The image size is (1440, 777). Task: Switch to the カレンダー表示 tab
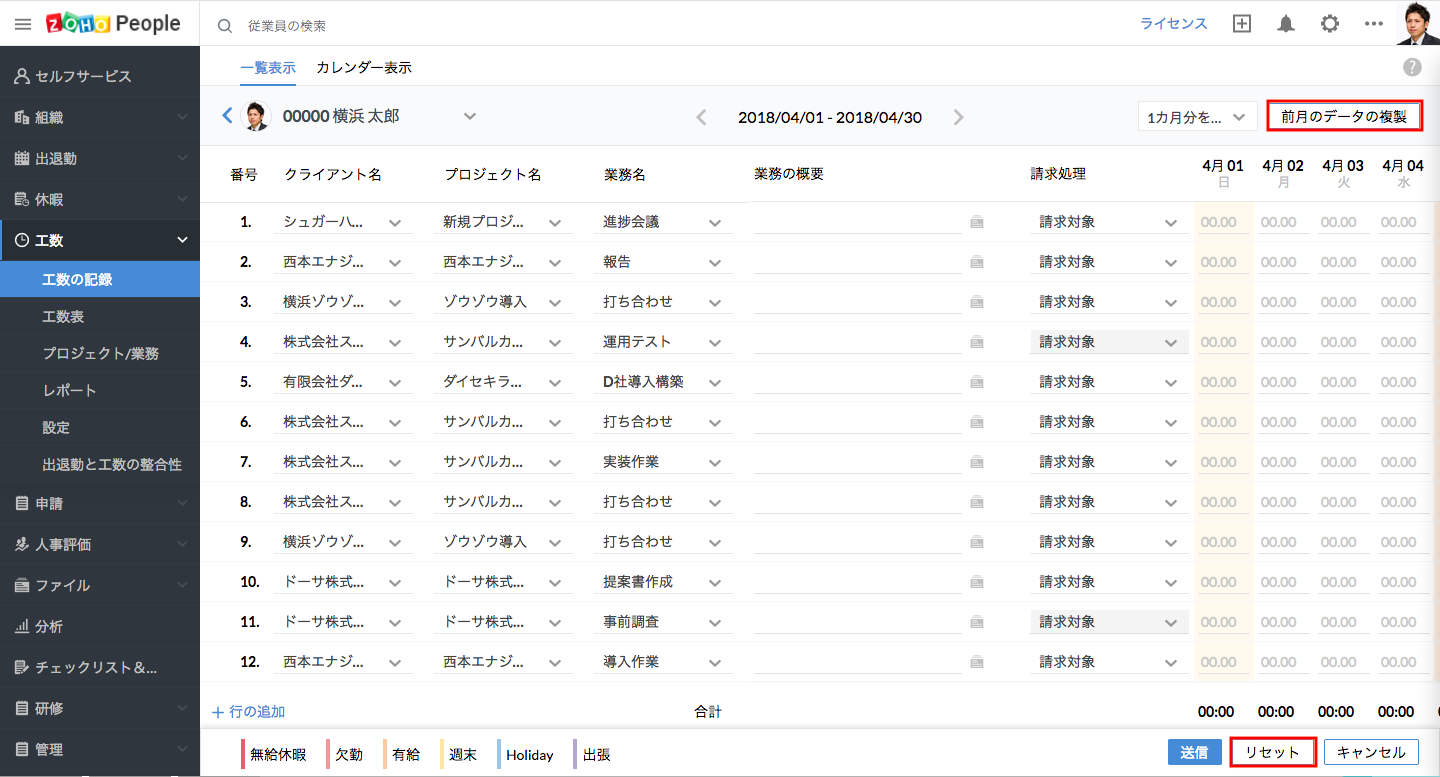pyautogui.click(x=363, y=68)
